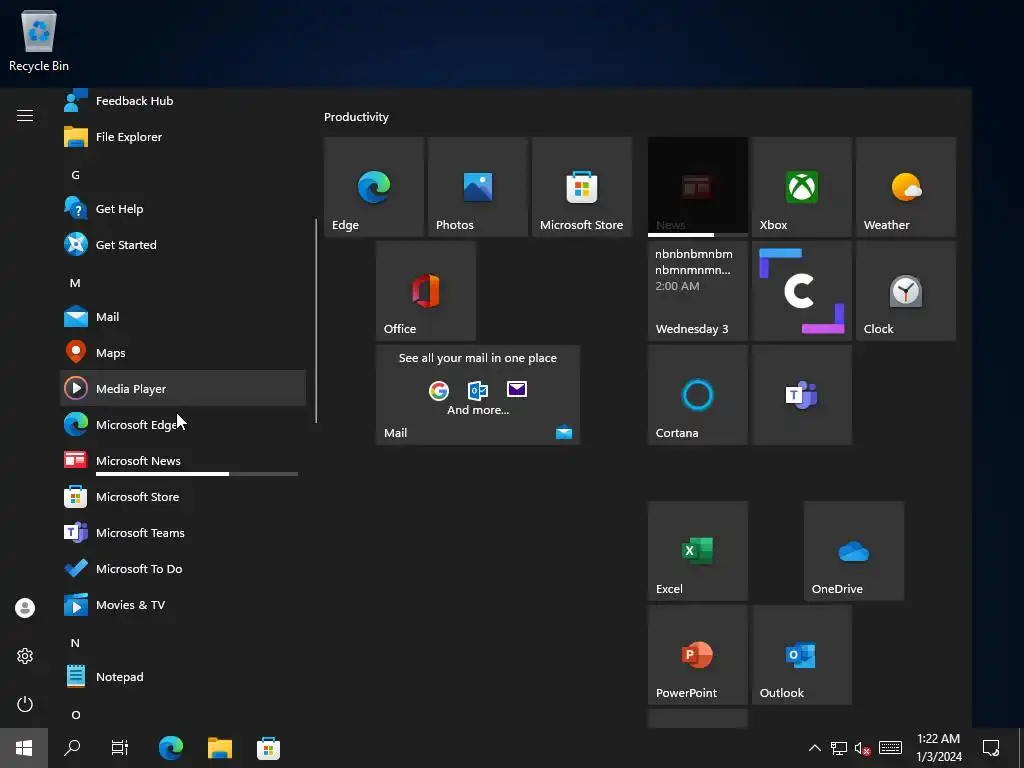Open Microsoft Store from the taskbar
This screenshot has height=768, width=1024.
click(268, 748)
